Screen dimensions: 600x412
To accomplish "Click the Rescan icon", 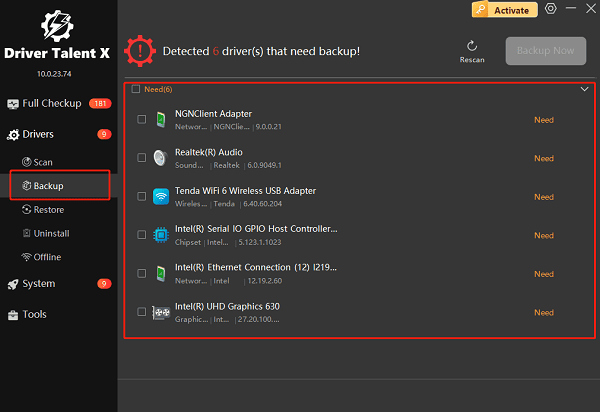I will pyautogui.click(x=471, y=46).
